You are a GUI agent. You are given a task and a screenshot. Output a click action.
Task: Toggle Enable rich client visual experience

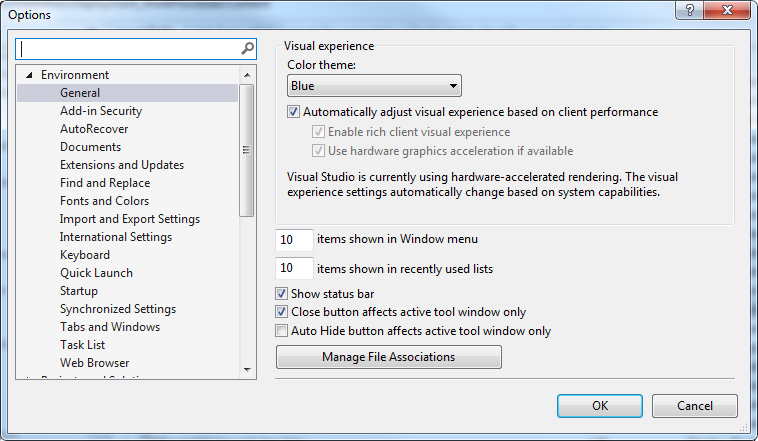coord(318,132)
